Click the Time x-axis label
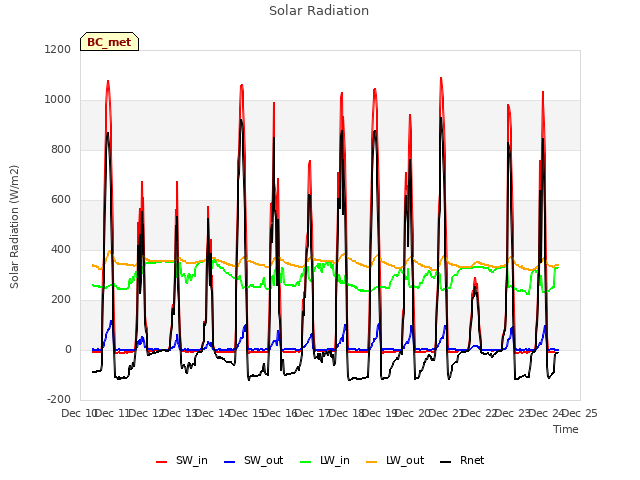The height and width of the screenshot is (480, 640). tap(566, 429)
